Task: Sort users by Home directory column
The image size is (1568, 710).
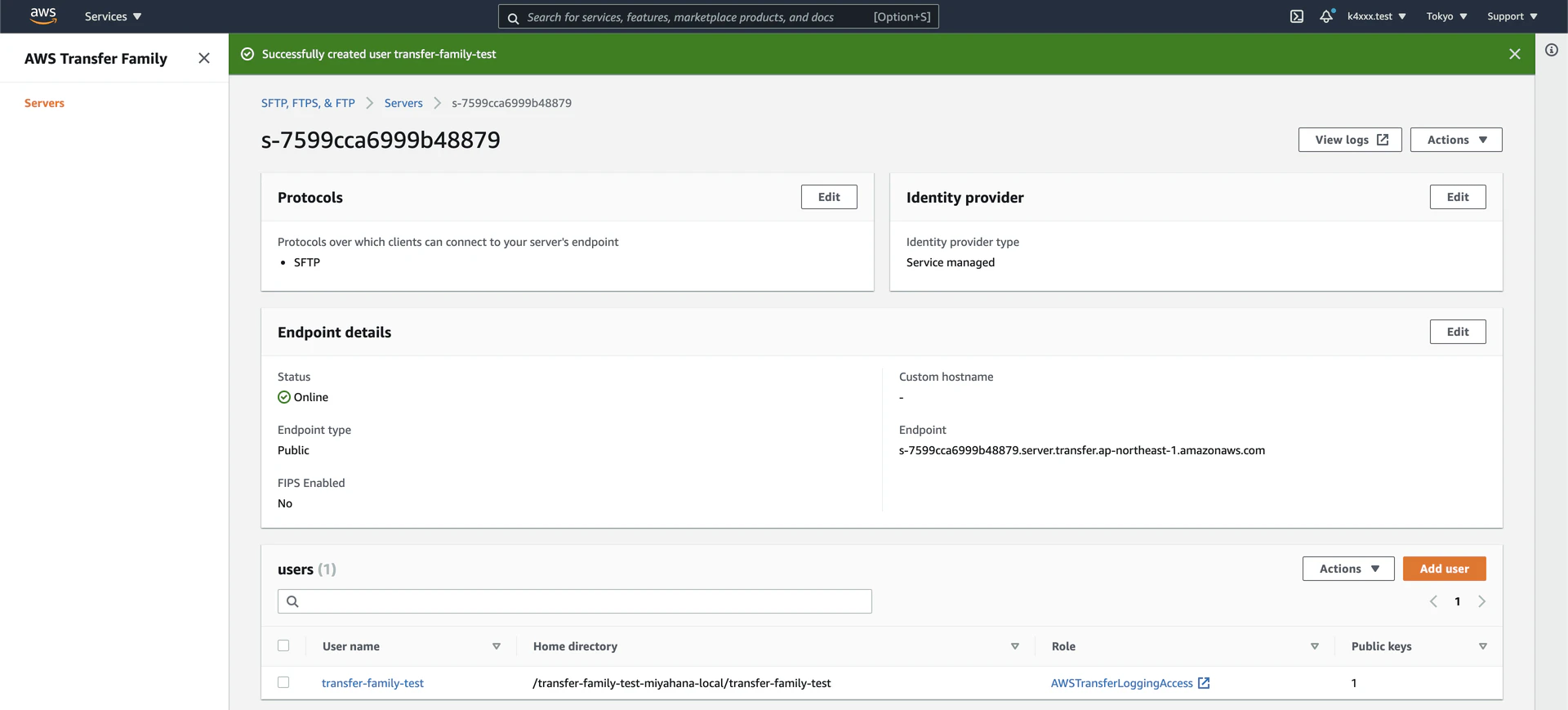Action: (1015, 646)
